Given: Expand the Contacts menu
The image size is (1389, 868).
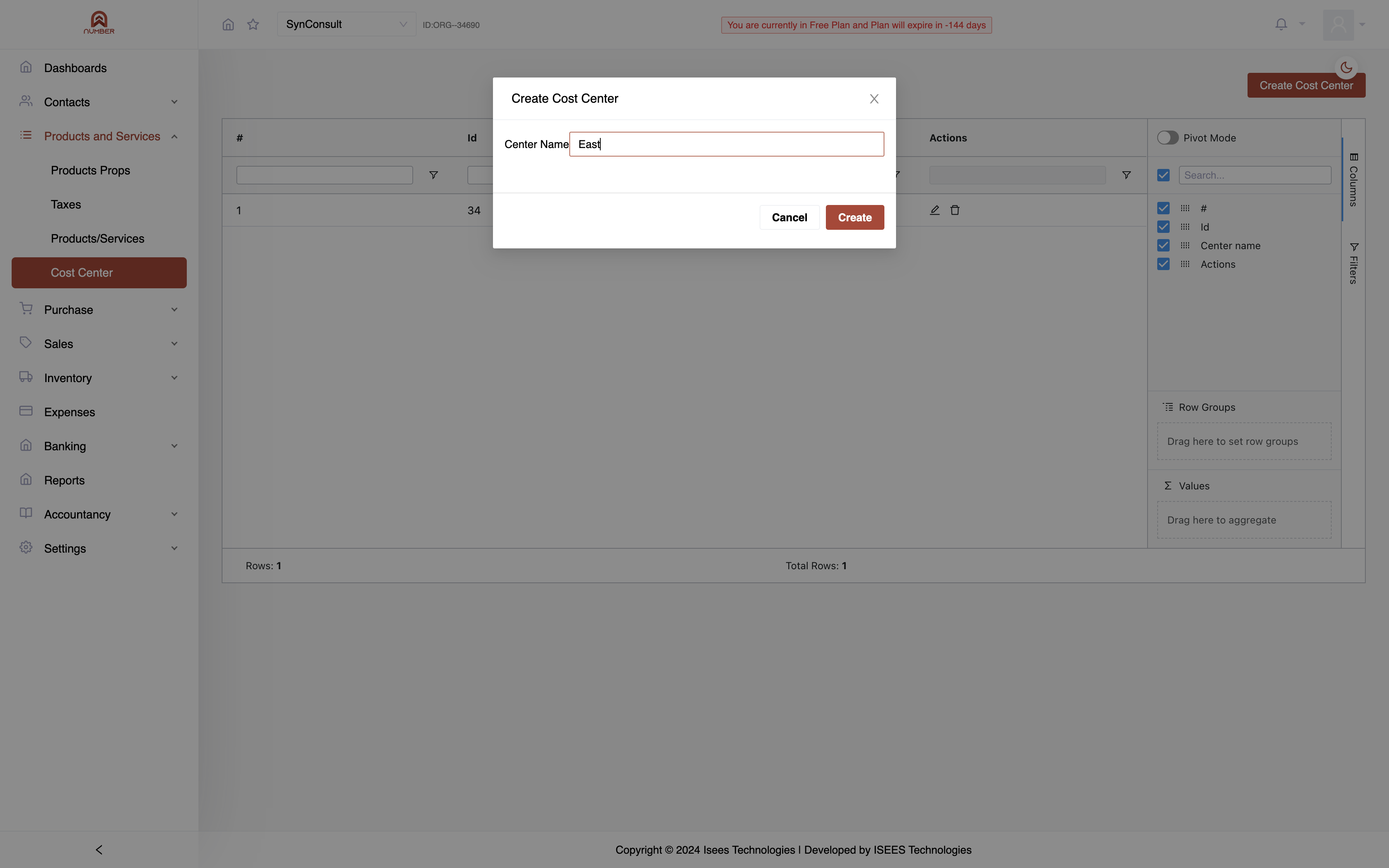Looking at the screenshot, I should pos(99,102).
